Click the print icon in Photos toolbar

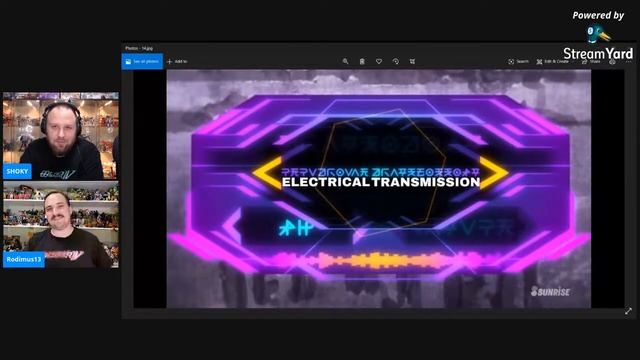[612, 62]
